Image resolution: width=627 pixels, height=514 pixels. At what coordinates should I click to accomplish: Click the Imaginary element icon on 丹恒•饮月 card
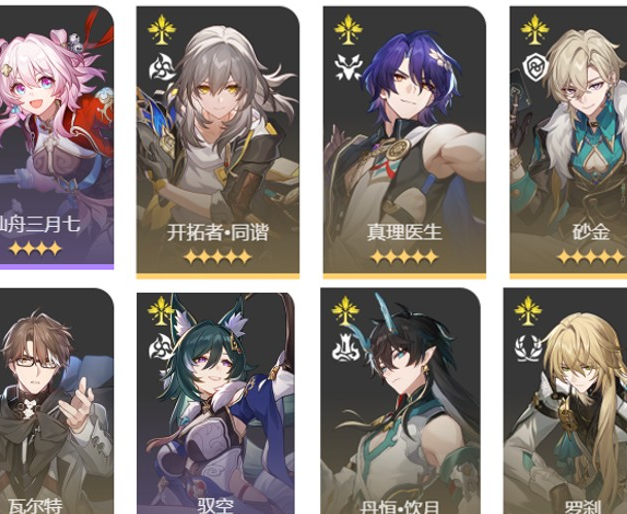point(345,310)
